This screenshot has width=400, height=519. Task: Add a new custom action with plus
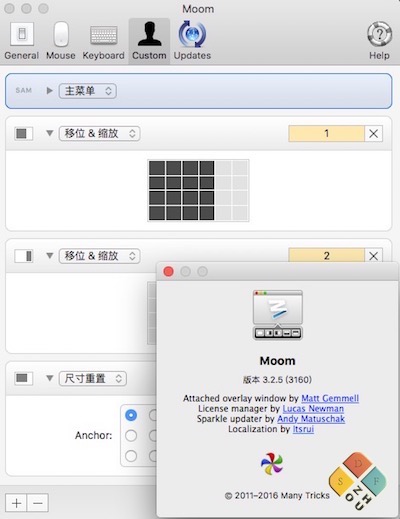tap(16, 503)
